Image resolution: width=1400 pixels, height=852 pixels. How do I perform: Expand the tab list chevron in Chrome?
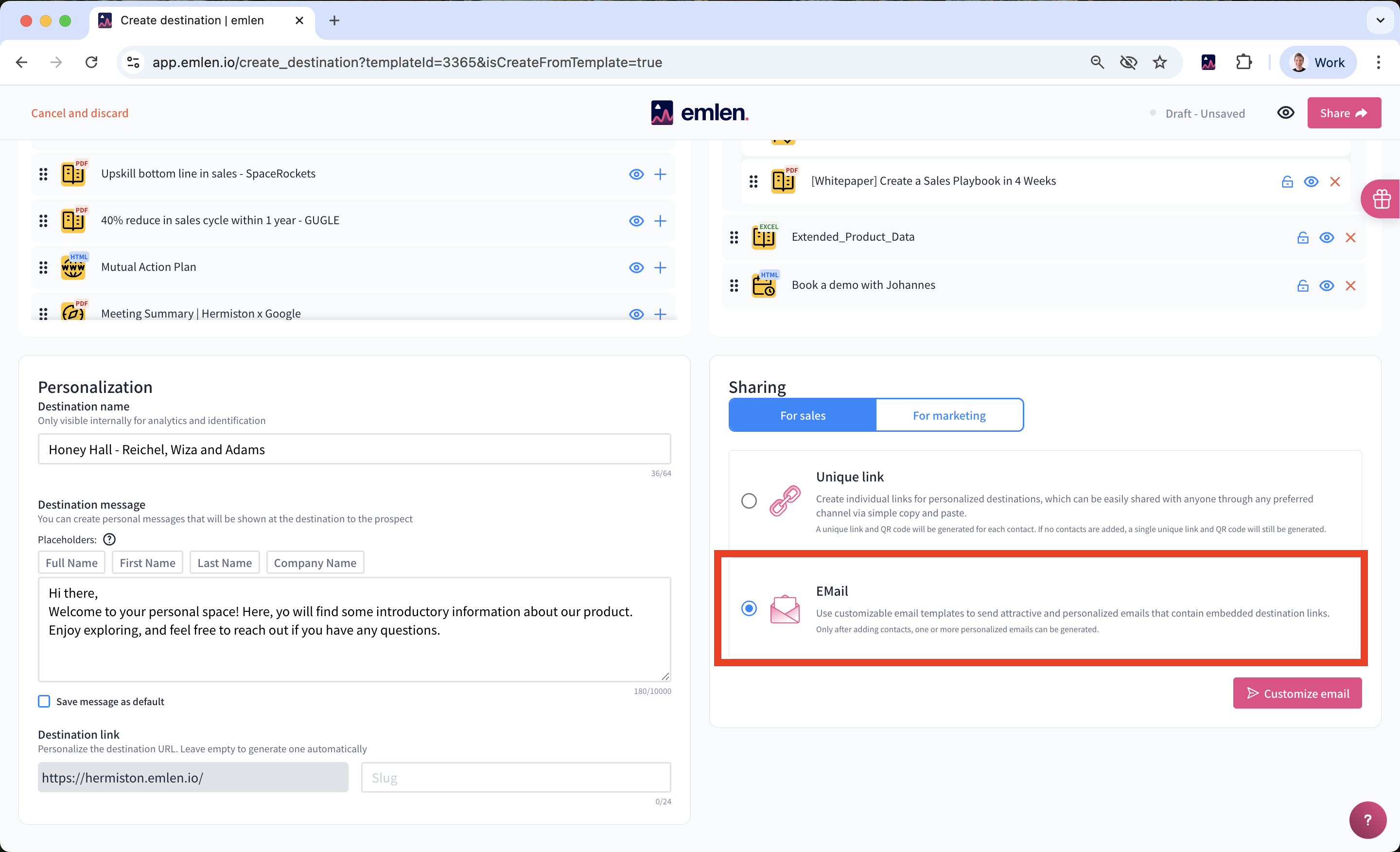(1380, 20)
